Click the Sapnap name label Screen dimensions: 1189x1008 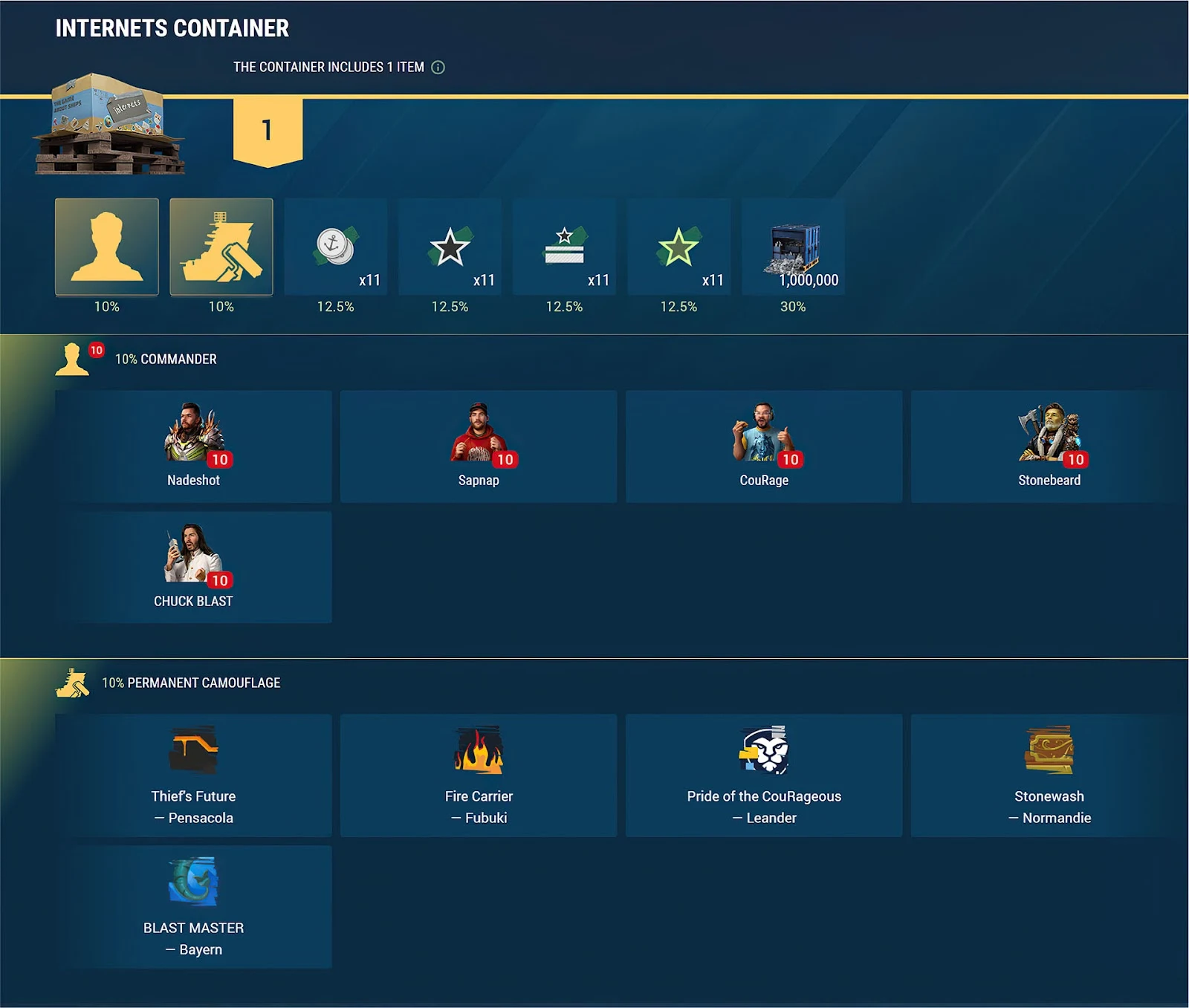(x=479, y=481)
